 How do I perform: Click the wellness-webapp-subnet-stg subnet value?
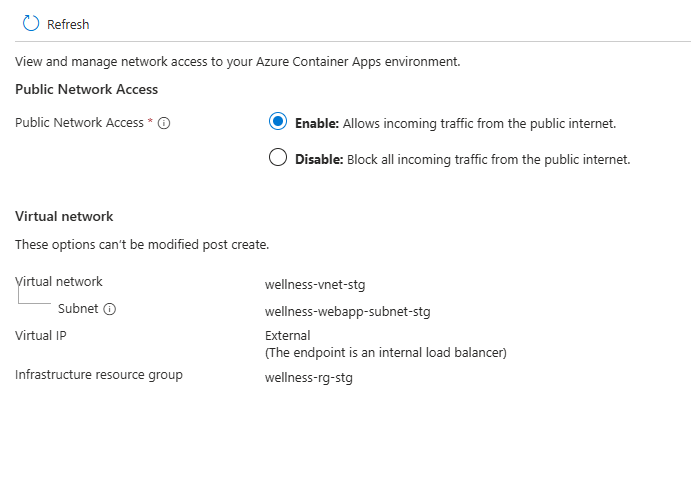click(348, 312)
